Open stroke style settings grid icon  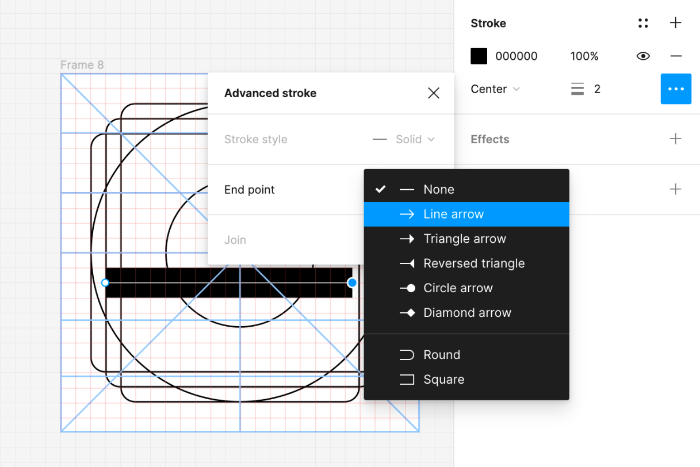point(643,23)
